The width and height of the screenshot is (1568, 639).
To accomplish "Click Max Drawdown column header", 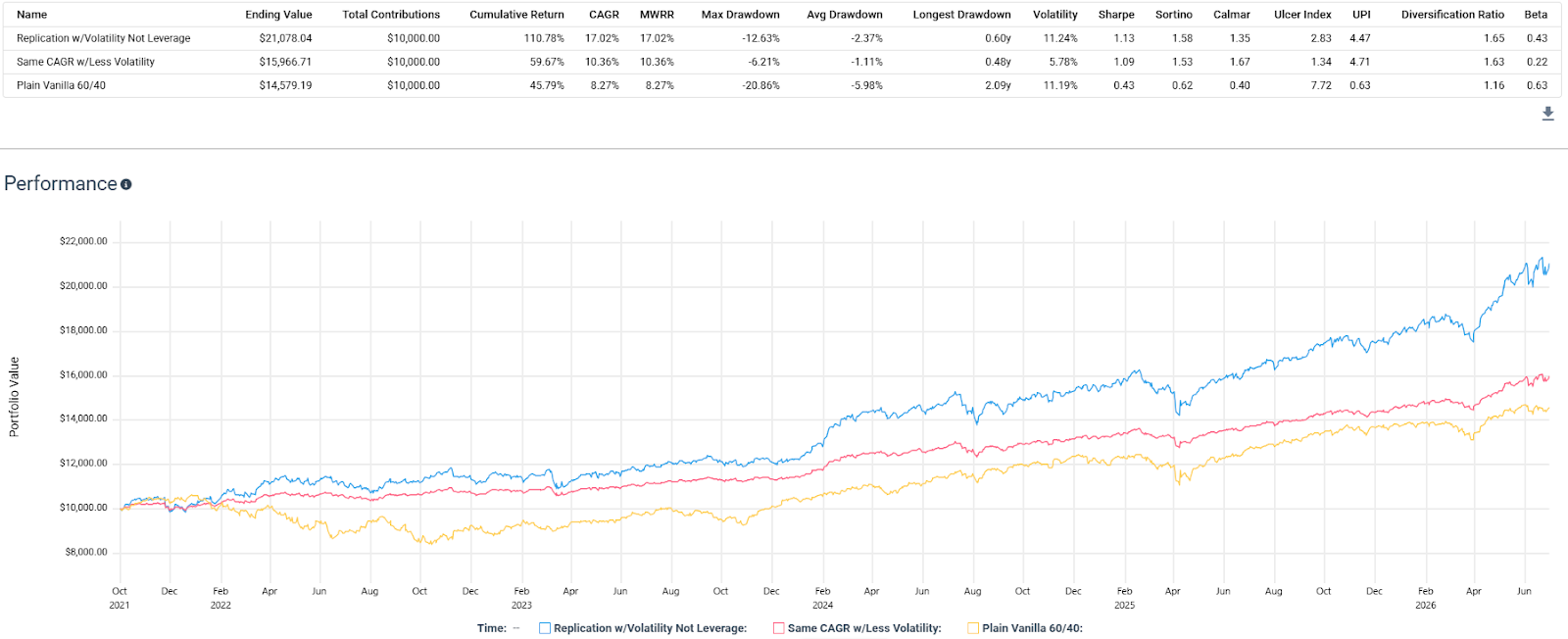I will click(740, 15).
